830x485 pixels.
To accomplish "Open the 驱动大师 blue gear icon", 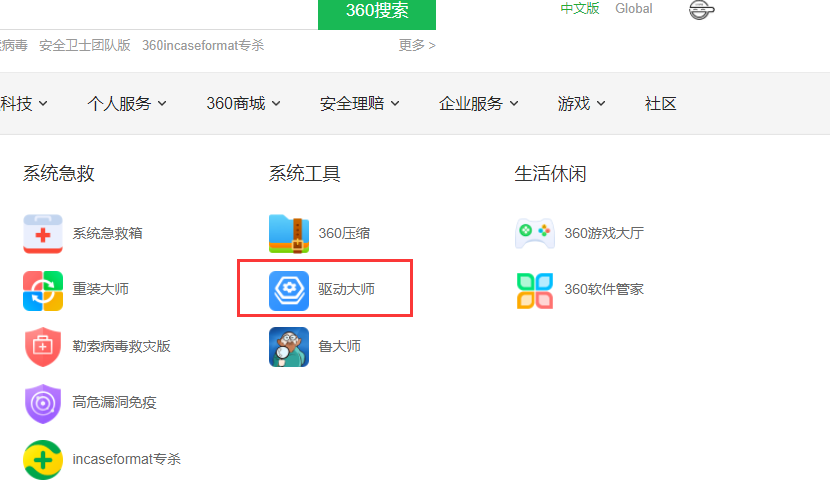I will pos(289,290).
